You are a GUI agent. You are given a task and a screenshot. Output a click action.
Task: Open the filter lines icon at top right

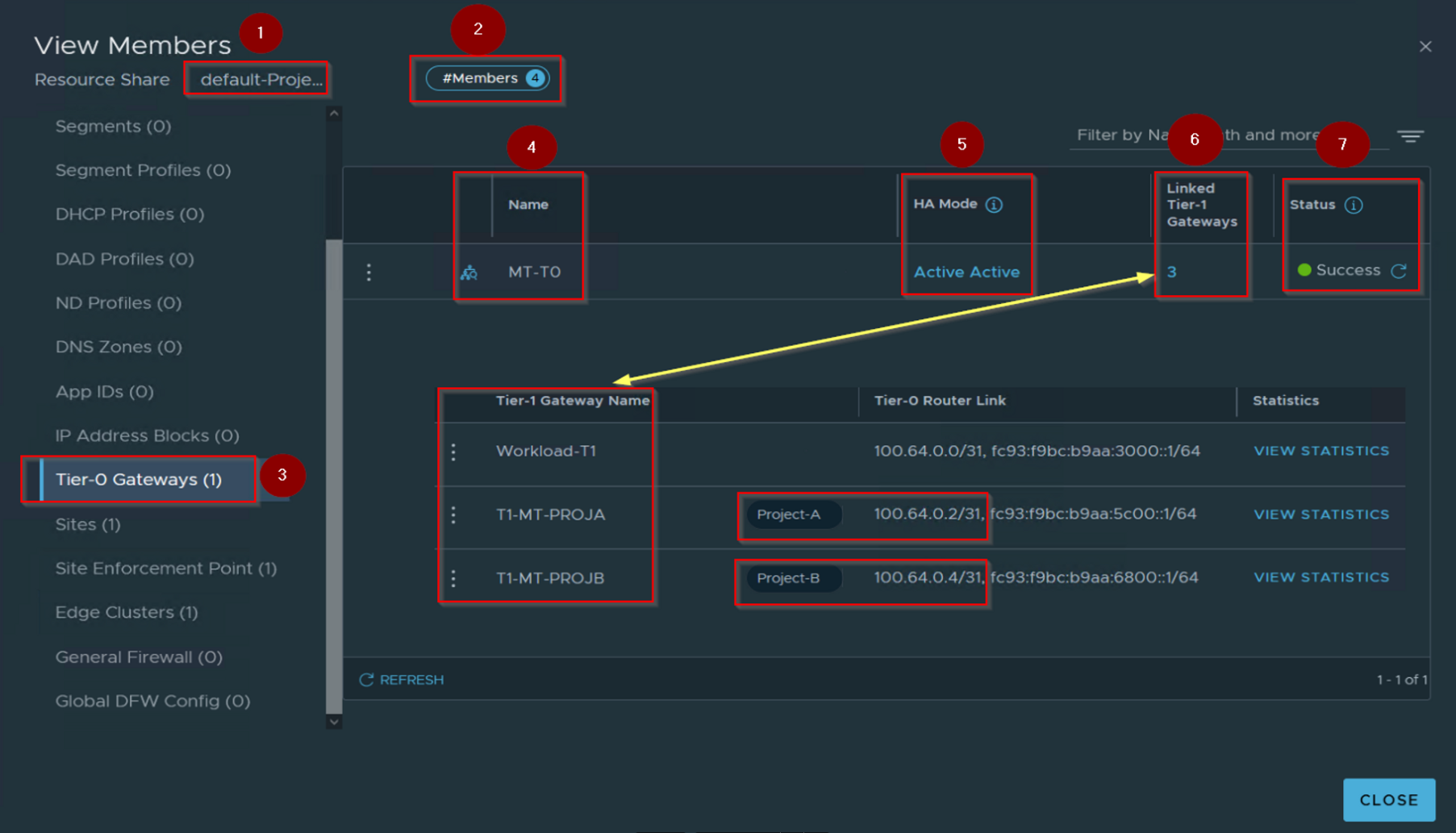1410,136
